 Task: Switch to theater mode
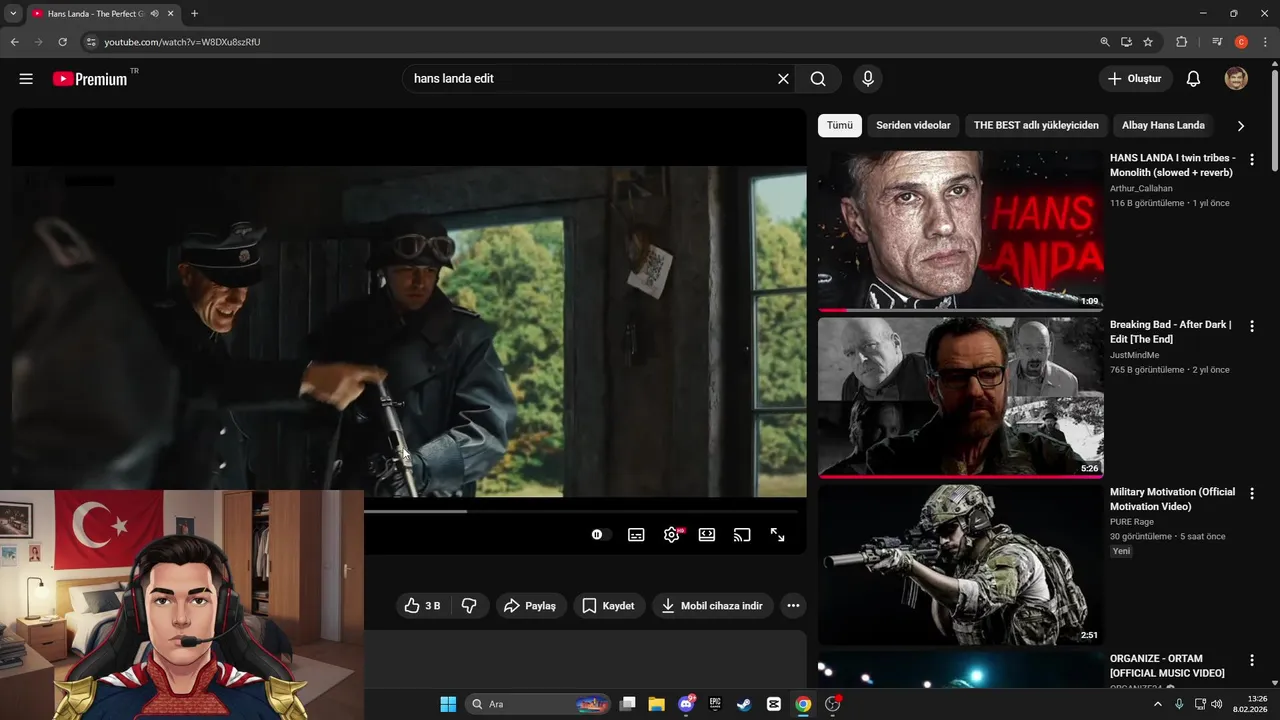[x=707, y=535]
